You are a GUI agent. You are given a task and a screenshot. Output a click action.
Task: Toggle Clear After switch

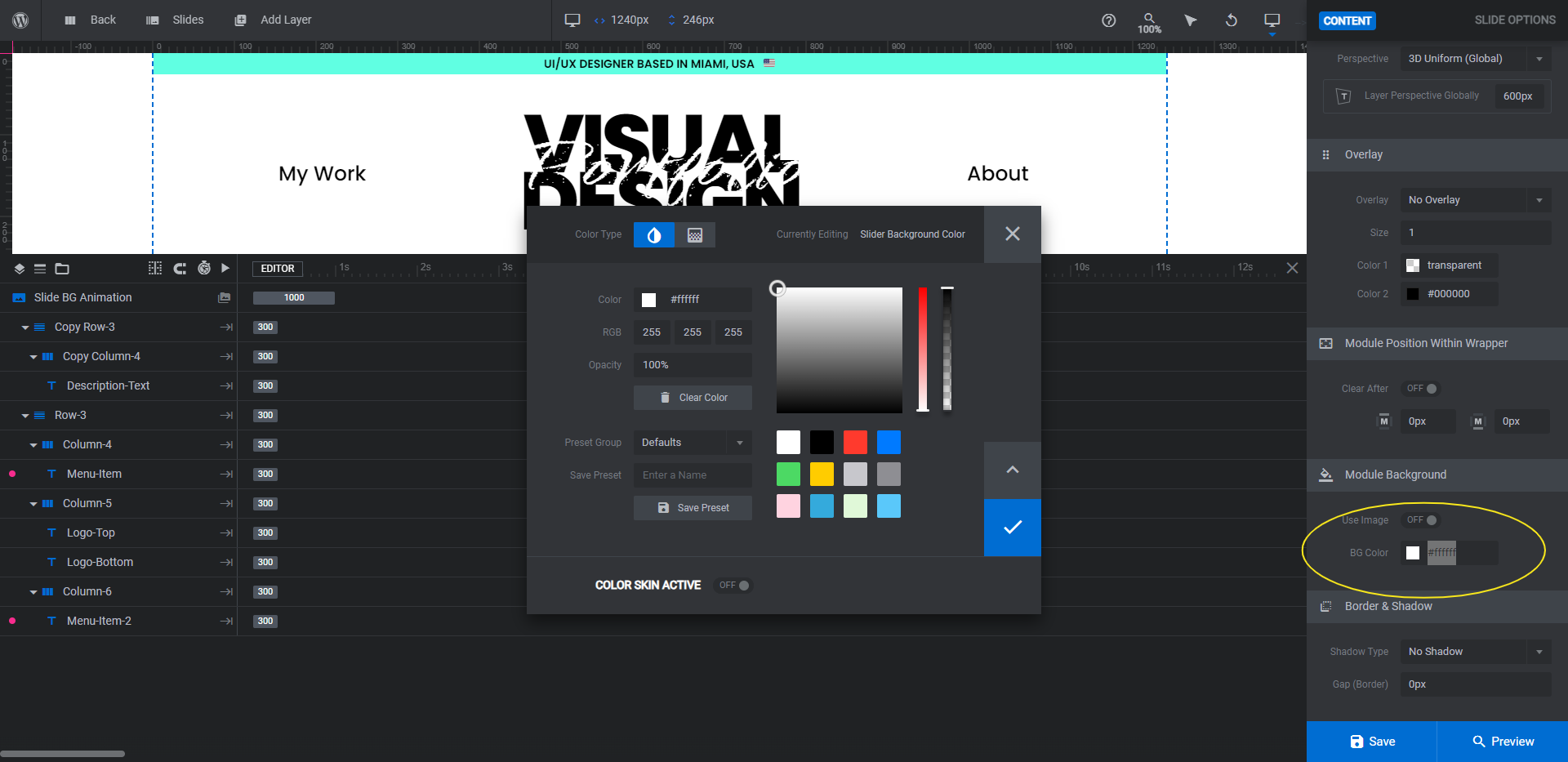pyautogui.click(x=1421, y=389)
